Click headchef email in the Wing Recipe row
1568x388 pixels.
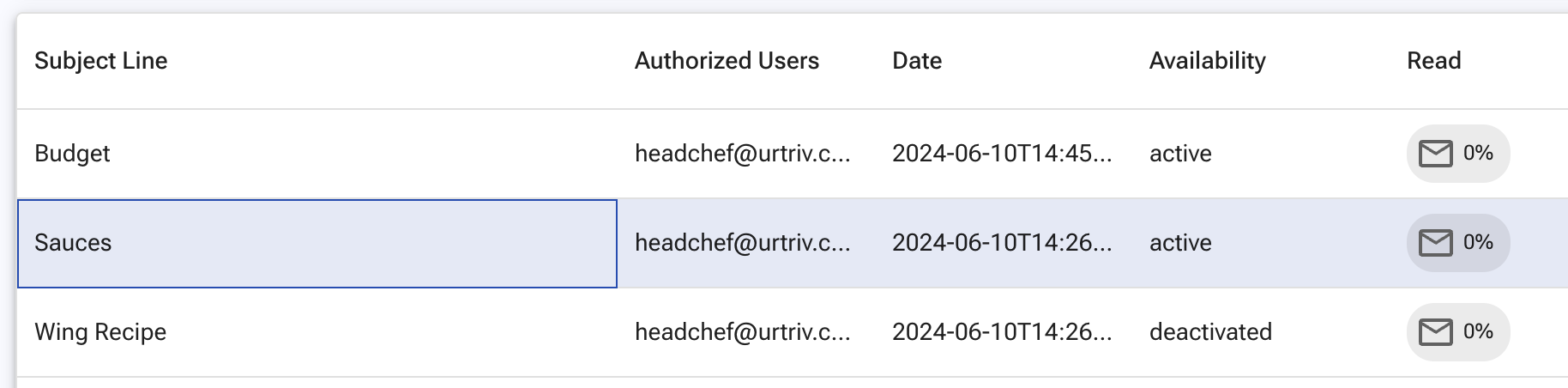(743, 332)
